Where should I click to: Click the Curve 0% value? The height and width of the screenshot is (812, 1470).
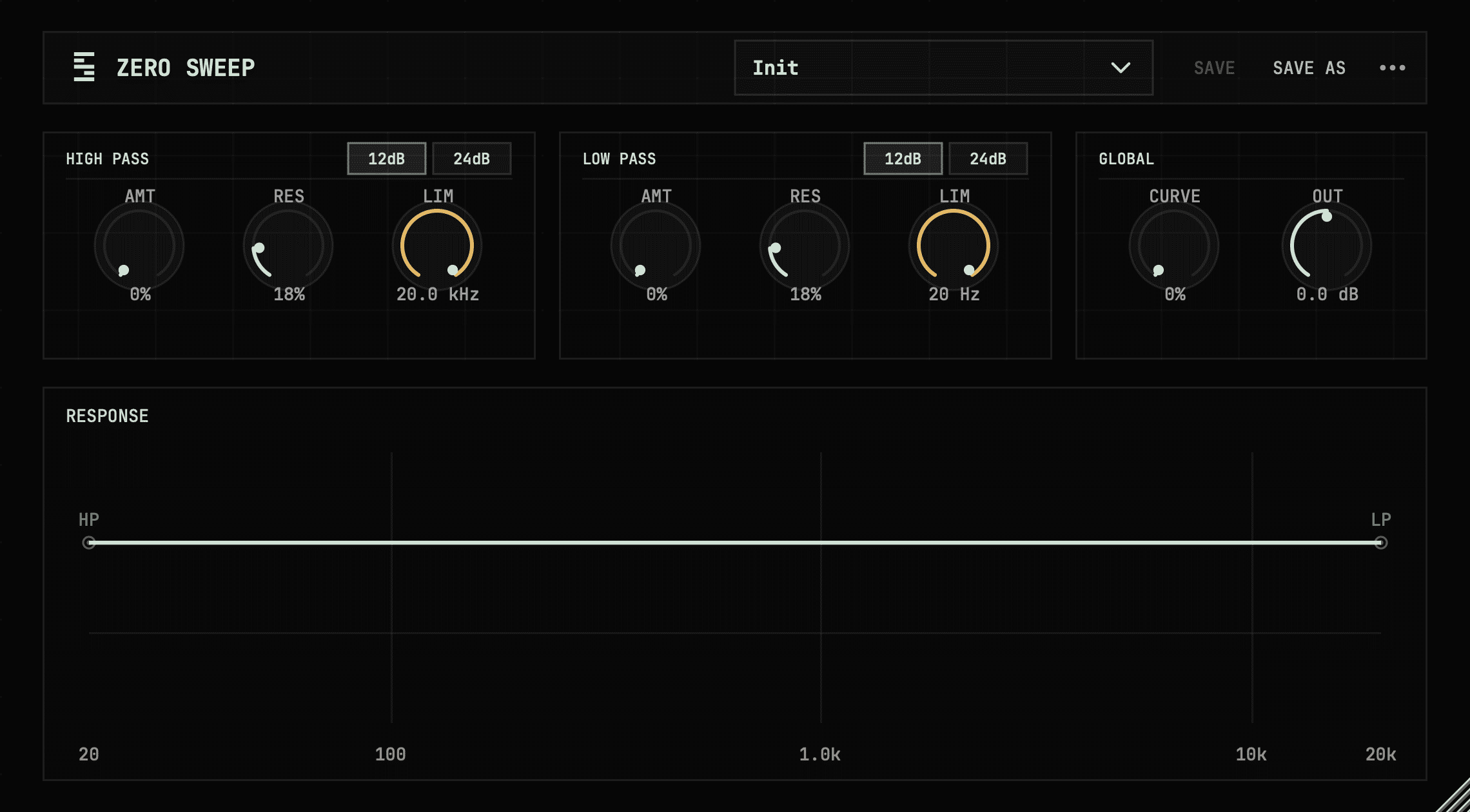click(x=1175, y=295)
